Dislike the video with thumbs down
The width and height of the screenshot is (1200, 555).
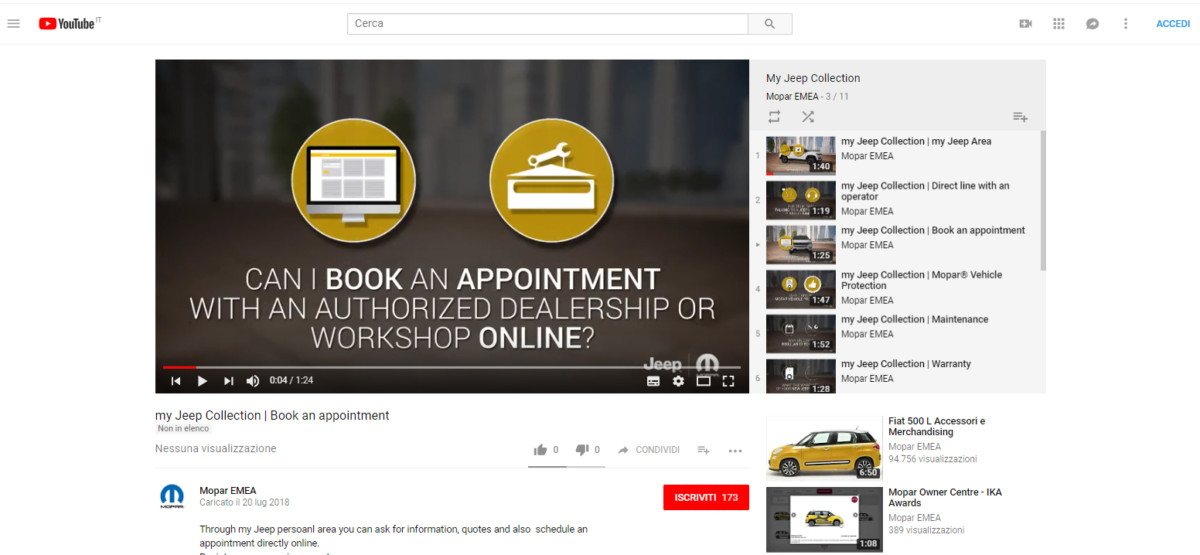(x=582, y=450)
